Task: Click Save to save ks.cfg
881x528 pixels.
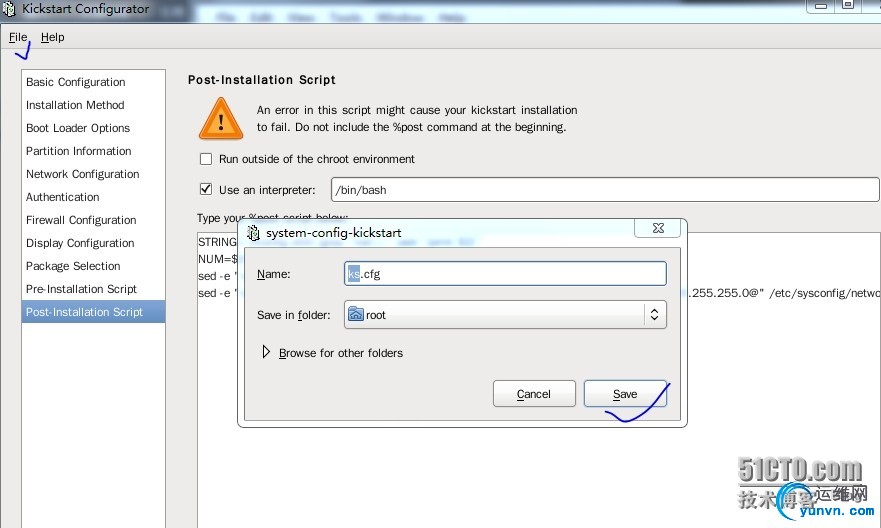Action: 625,394
